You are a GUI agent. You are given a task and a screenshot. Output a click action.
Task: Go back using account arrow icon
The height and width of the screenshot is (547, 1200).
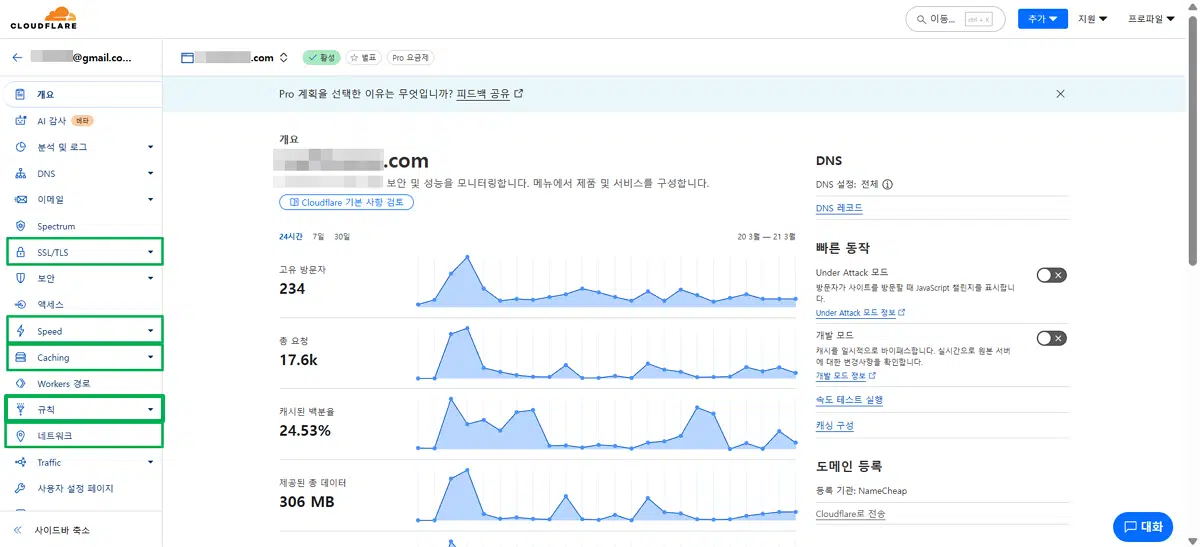point(17,58)
